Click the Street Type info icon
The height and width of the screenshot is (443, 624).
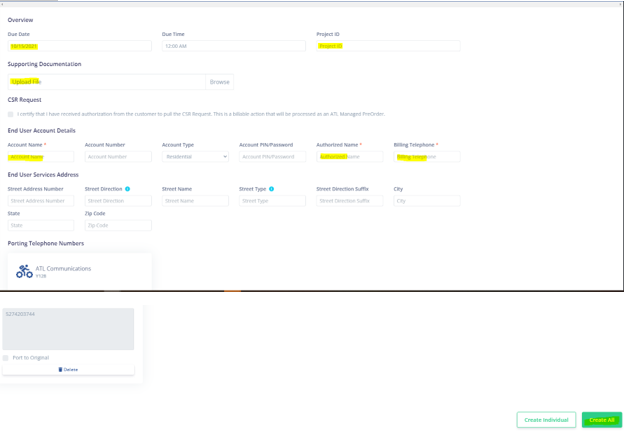coord(271,189)
